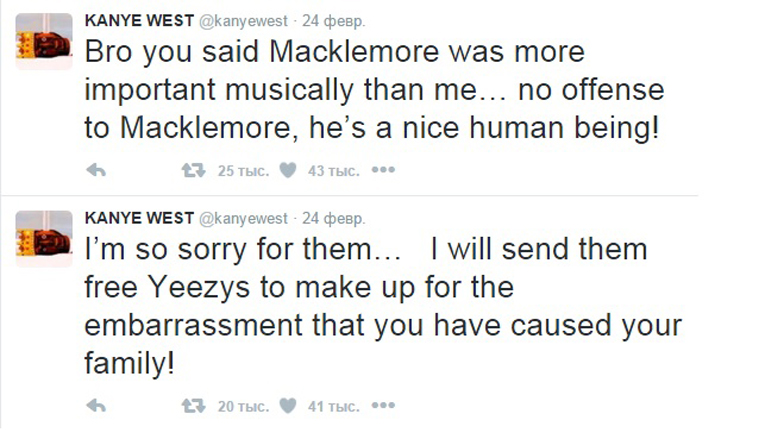Screen dimensions: 765x438
Task: Click the 20 тыс. retweet count
Action: pos(242,406)
